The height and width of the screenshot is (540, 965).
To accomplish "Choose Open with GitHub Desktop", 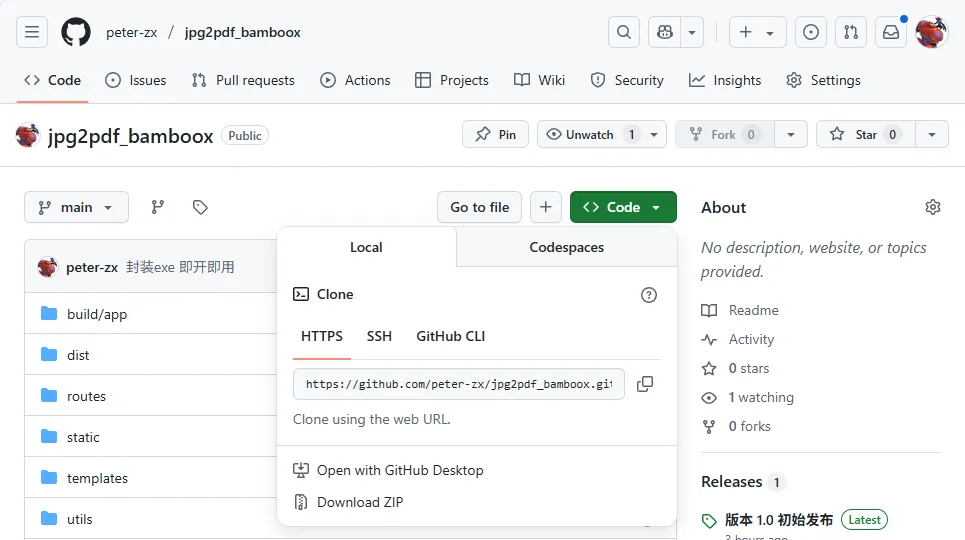I will pyautogui.click(x=400, y=470).
